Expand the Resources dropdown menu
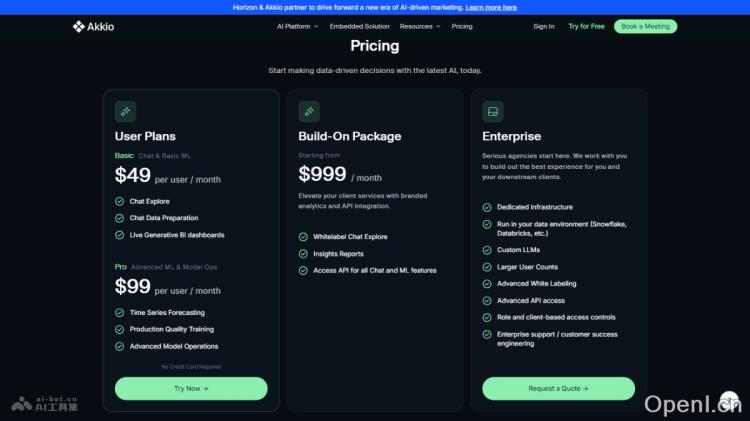 click(419, 27)
